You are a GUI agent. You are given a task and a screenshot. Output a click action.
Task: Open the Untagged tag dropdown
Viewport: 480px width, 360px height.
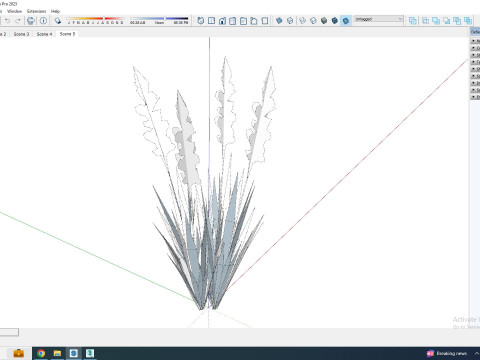pyautogui.click(x=378, y=19)
